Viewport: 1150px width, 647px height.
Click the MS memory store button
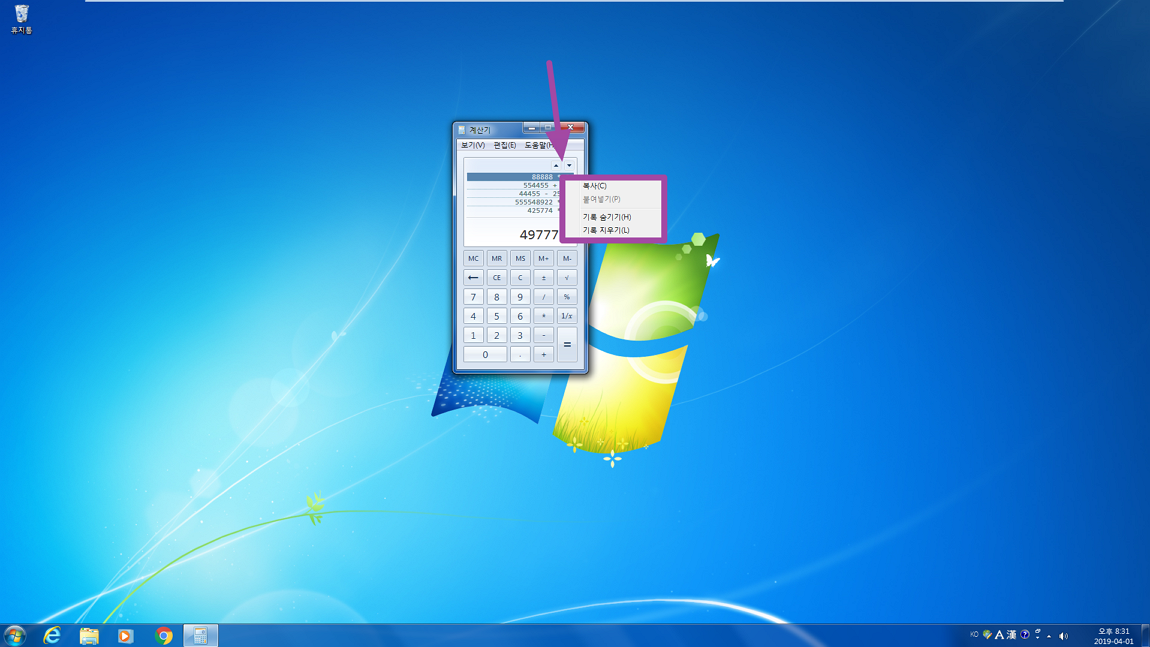520,259
